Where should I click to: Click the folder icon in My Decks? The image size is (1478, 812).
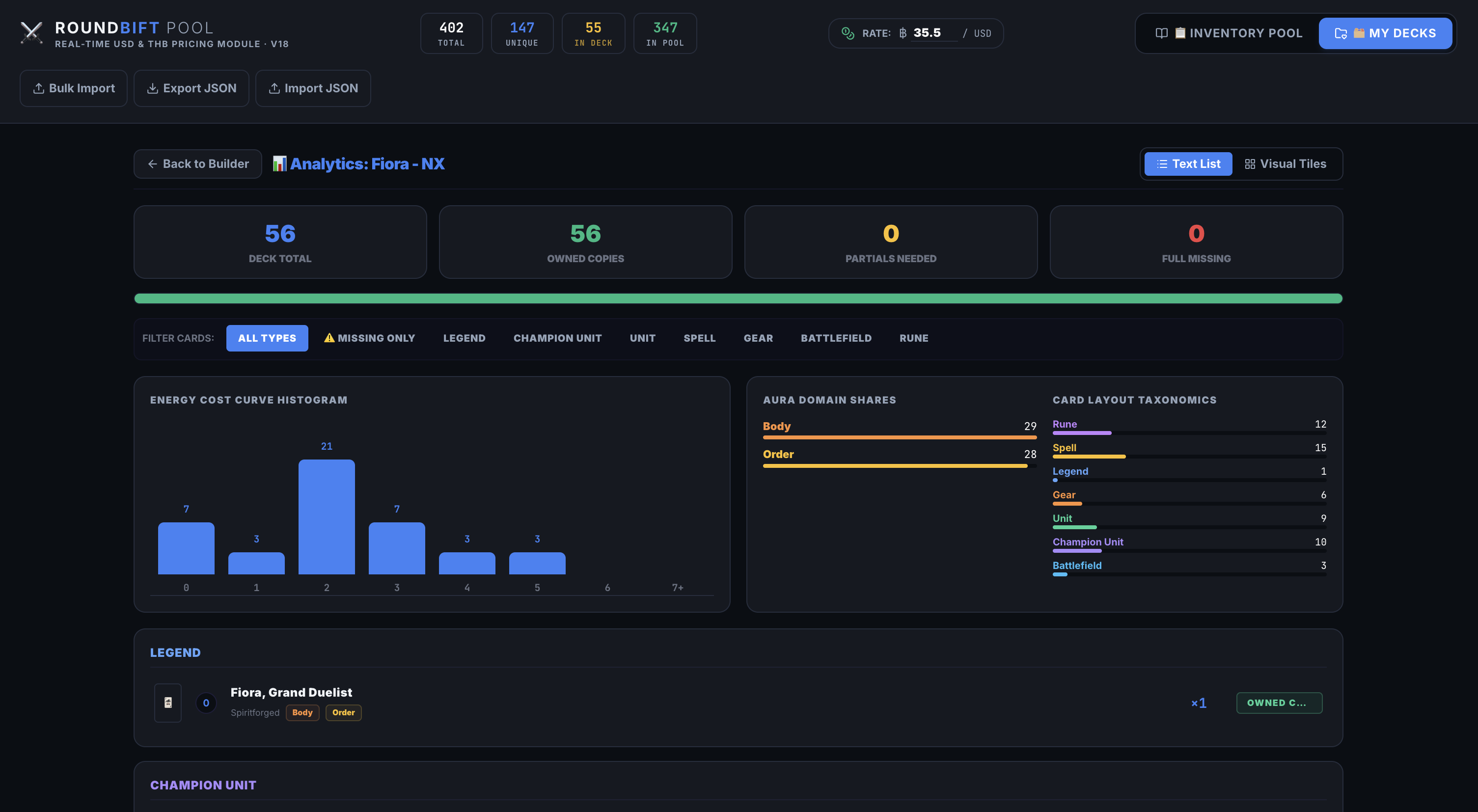(x=1341, y=33)
